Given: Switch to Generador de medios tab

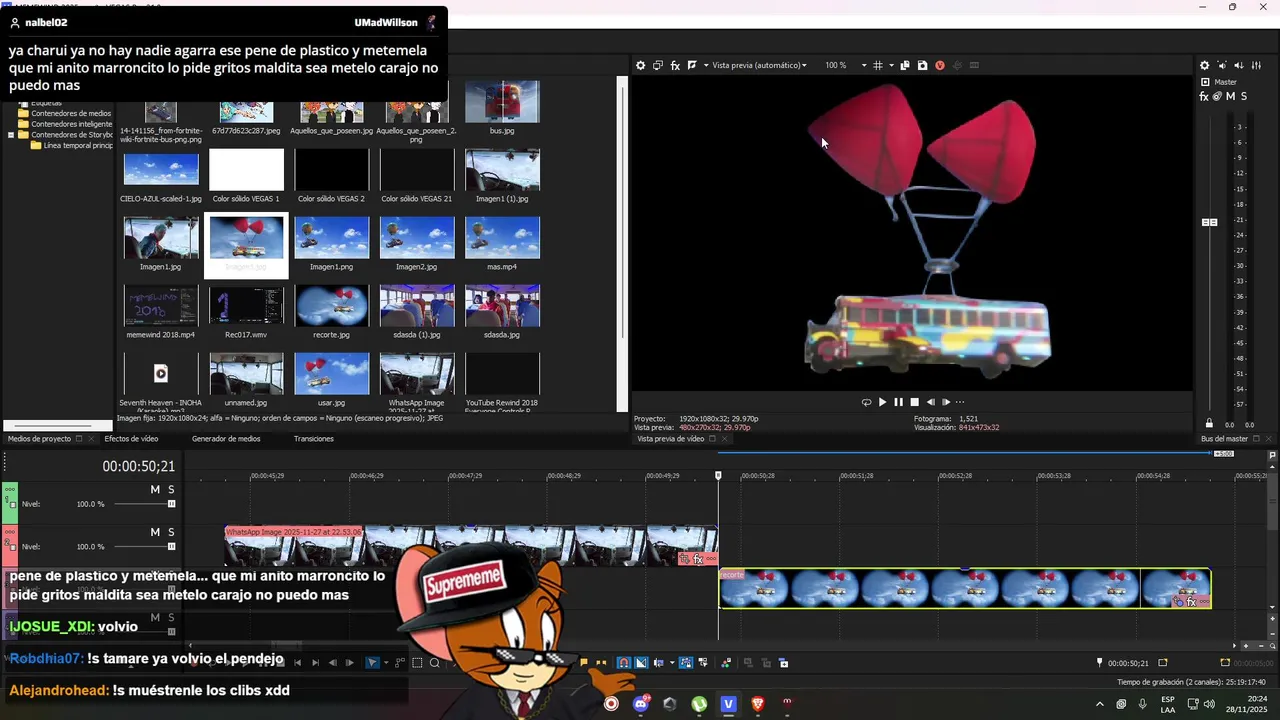Looking at the screenshot, I should pyautogui.click(x=226, y=438).
